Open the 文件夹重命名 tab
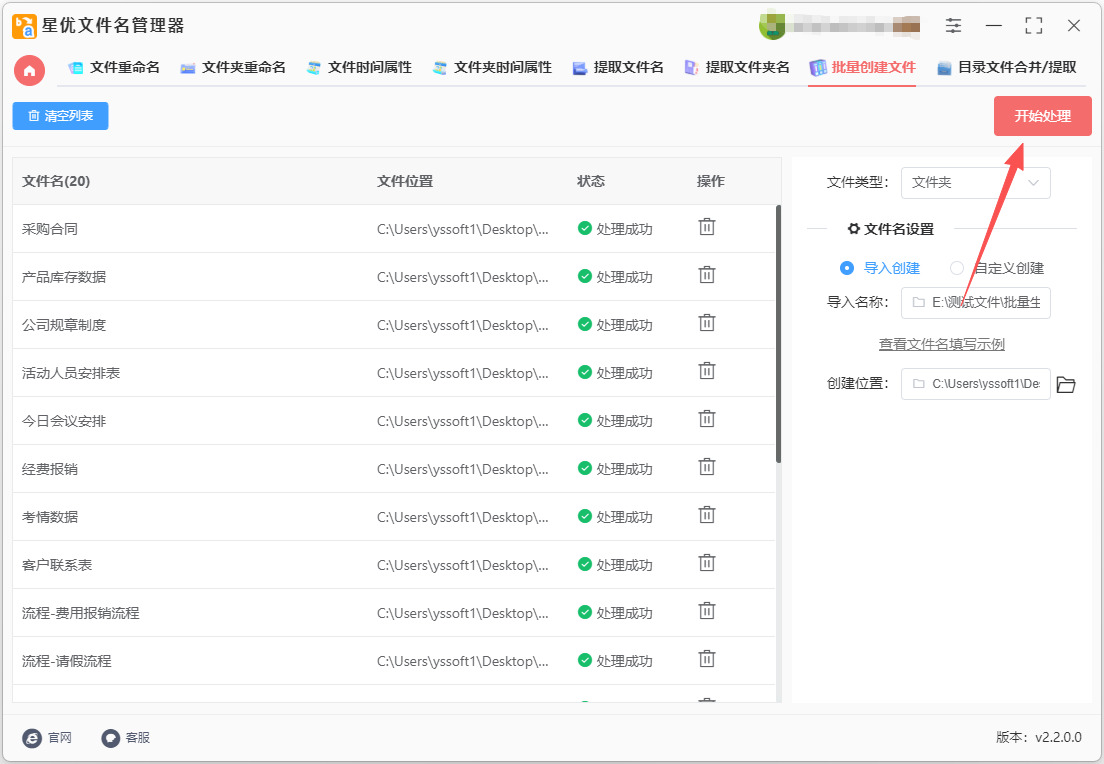Screen dimensions: 1104x764 click(x=232, y=68)
